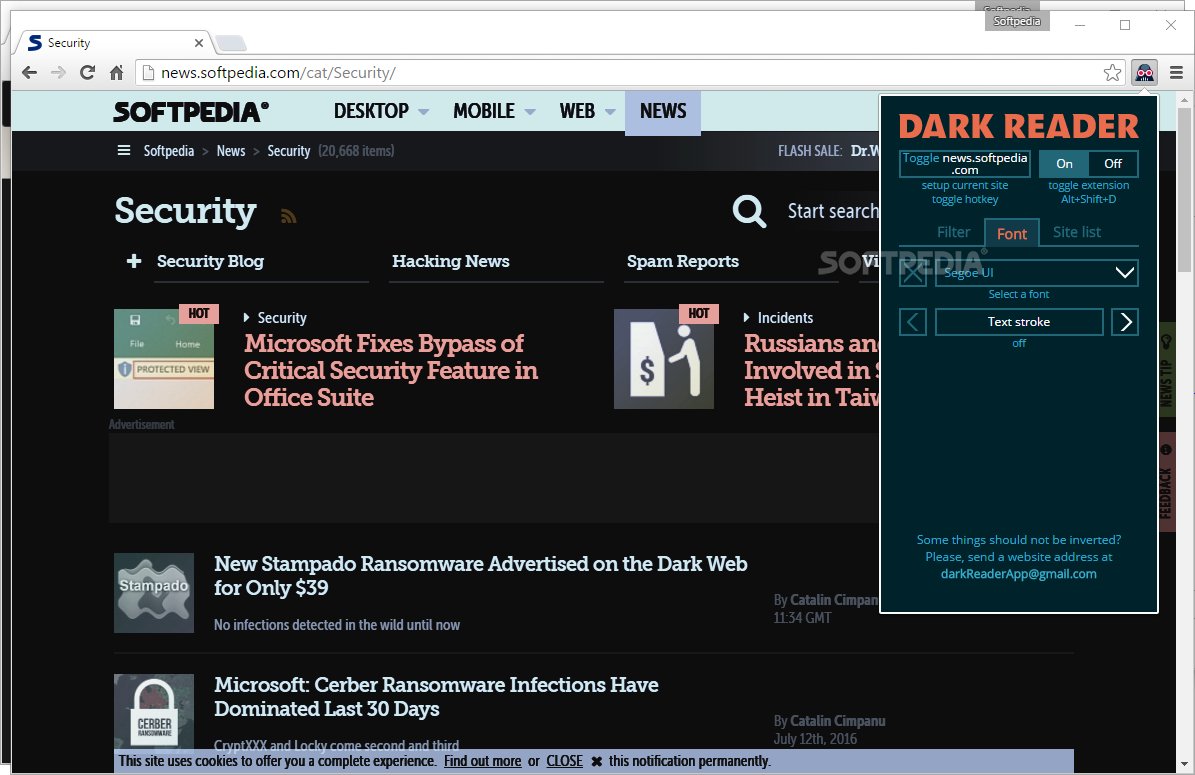Screen dimensions: 1195x775
Task: Click the Text stroke value box
Action: click(x=1019, y=322)
